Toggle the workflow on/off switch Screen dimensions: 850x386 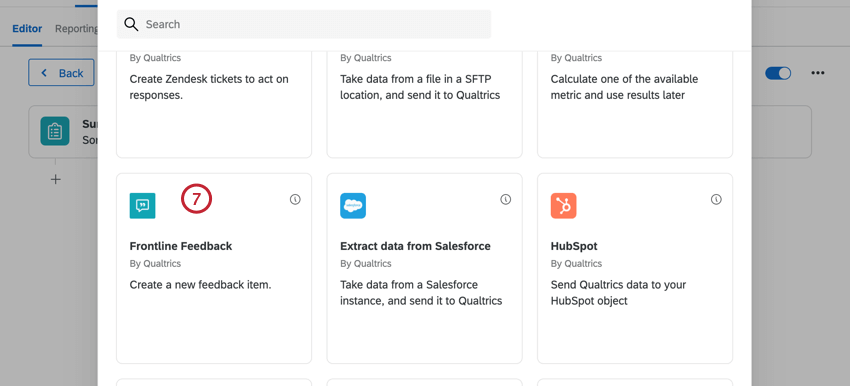click(x=778, y=73)
